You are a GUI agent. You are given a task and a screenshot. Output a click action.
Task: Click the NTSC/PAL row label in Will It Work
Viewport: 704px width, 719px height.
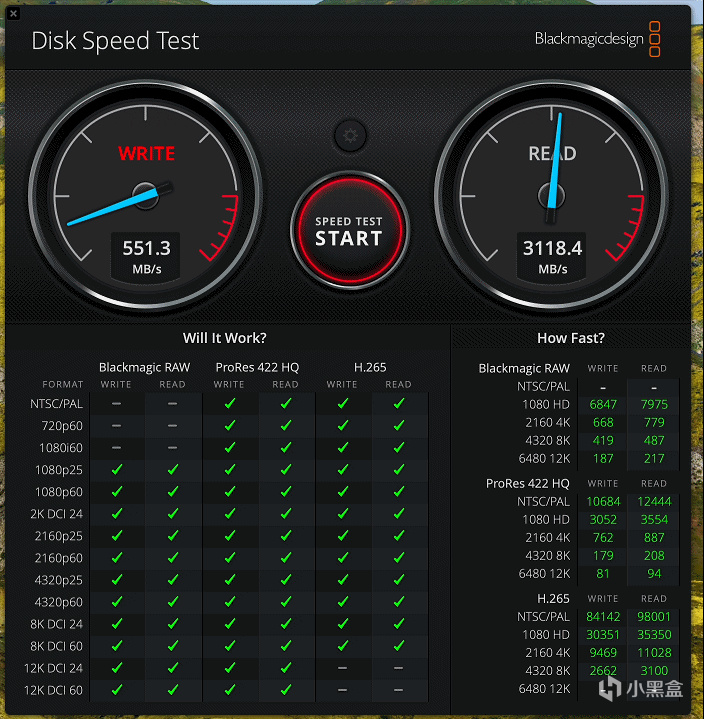pos(56,404)
